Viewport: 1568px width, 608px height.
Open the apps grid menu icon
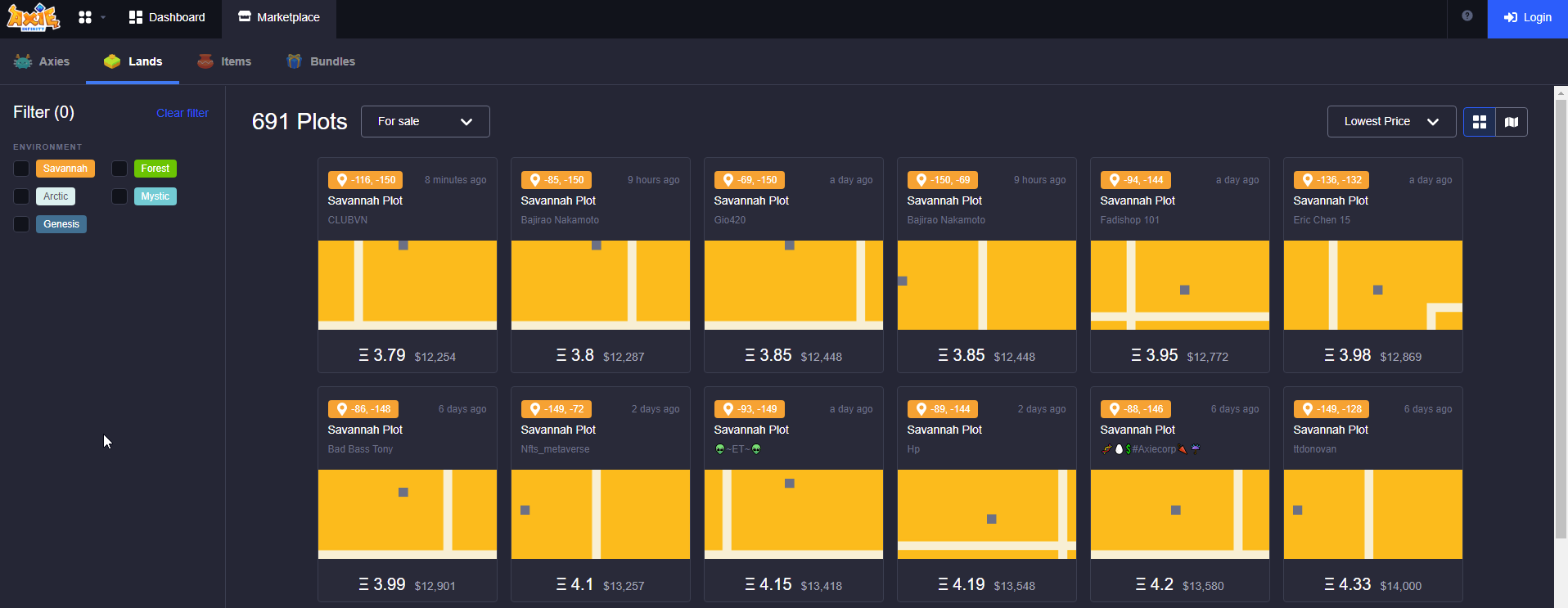tap(84, 17)
